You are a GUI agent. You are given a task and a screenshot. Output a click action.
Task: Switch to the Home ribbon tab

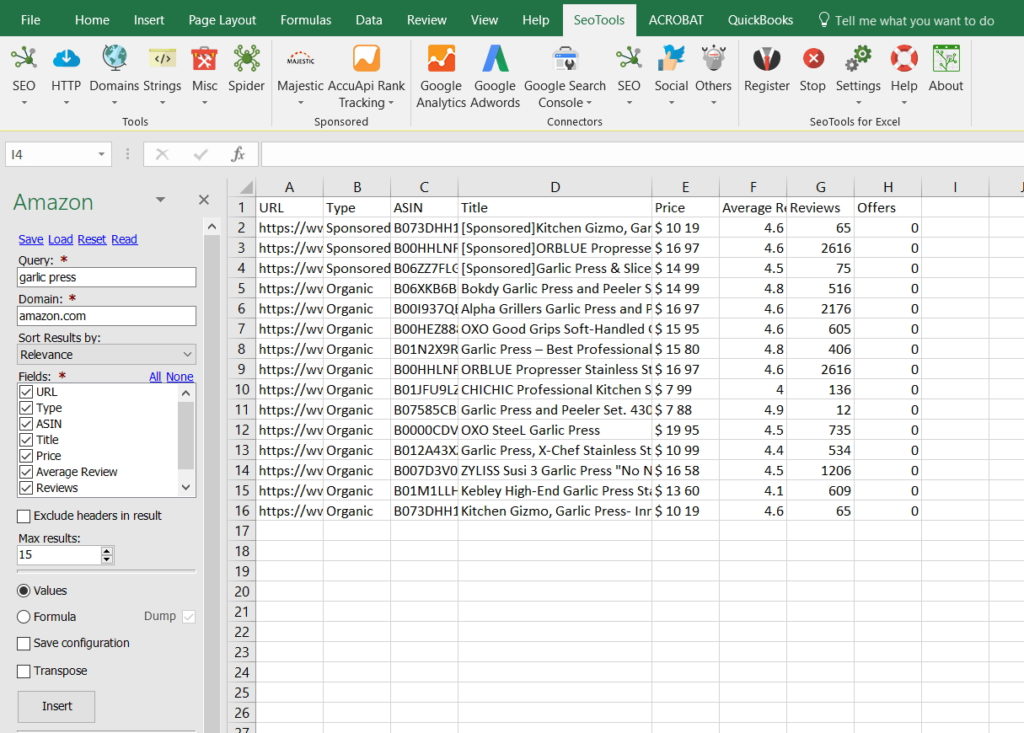(x=92, y=20)
